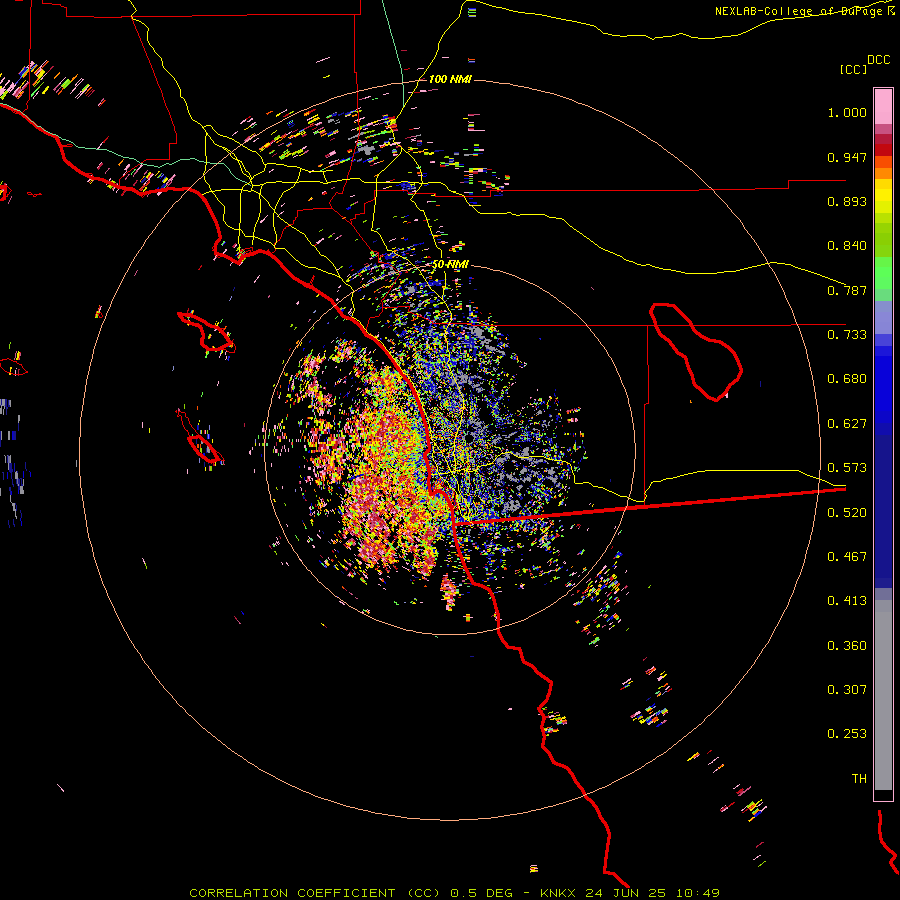Screen dimensions: 900x900
Task: Click the 0.253 scale value
Action: pyautogui.click(x=847, y=734)
